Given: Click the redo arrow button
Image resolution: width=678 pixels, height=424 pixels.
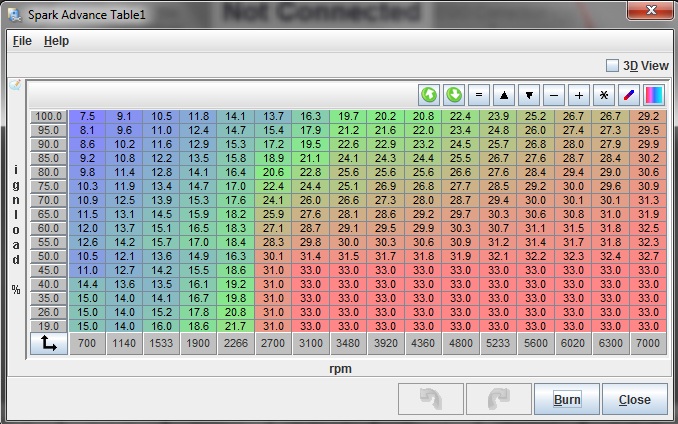Looking at the screenshot, I should pos(499,399).
